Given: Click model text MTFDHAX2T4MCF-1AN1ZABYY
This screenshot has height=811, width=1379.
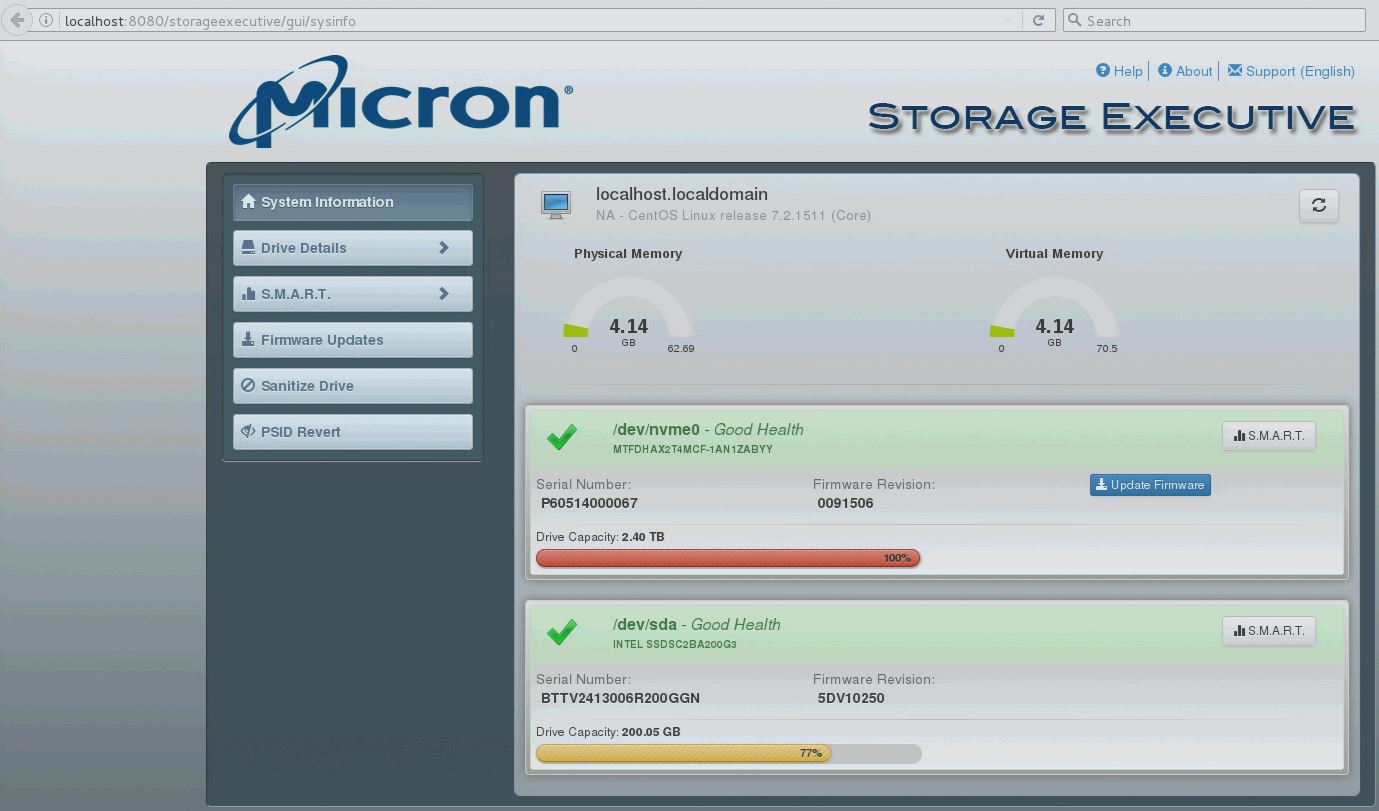Looking at the screenshot, I should (x=693, y=449).
